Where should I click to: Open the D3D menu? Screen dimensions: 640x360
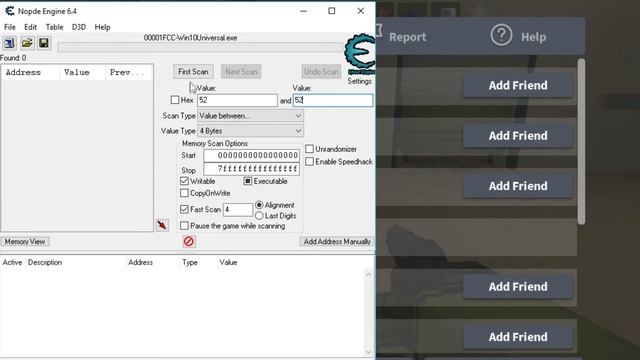click(x=79, y=27)
